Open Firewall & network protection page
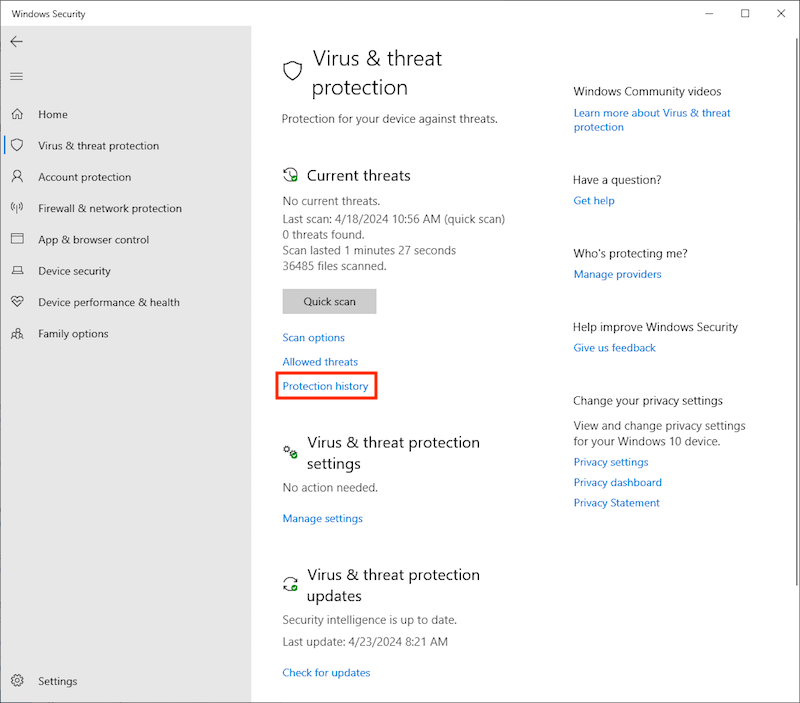Image resolution: width=800 pixels, height=703 pixels. click(x=110, y=209)
